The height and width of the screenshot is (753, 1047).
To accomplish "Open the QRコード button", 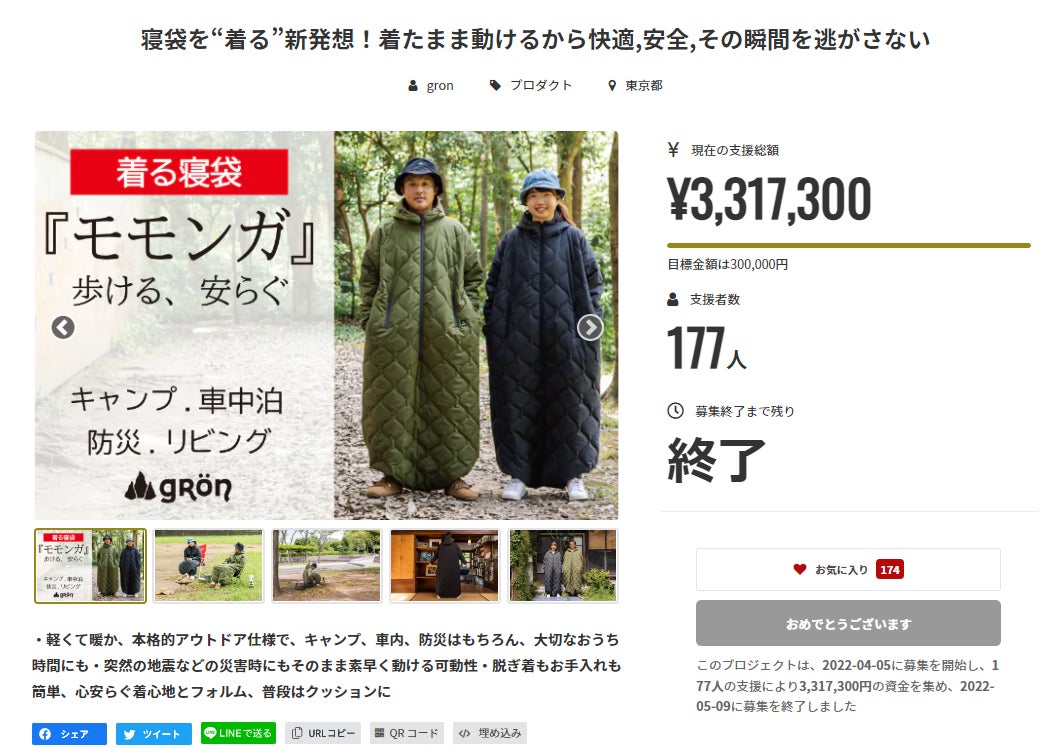I will pos(407,733).
